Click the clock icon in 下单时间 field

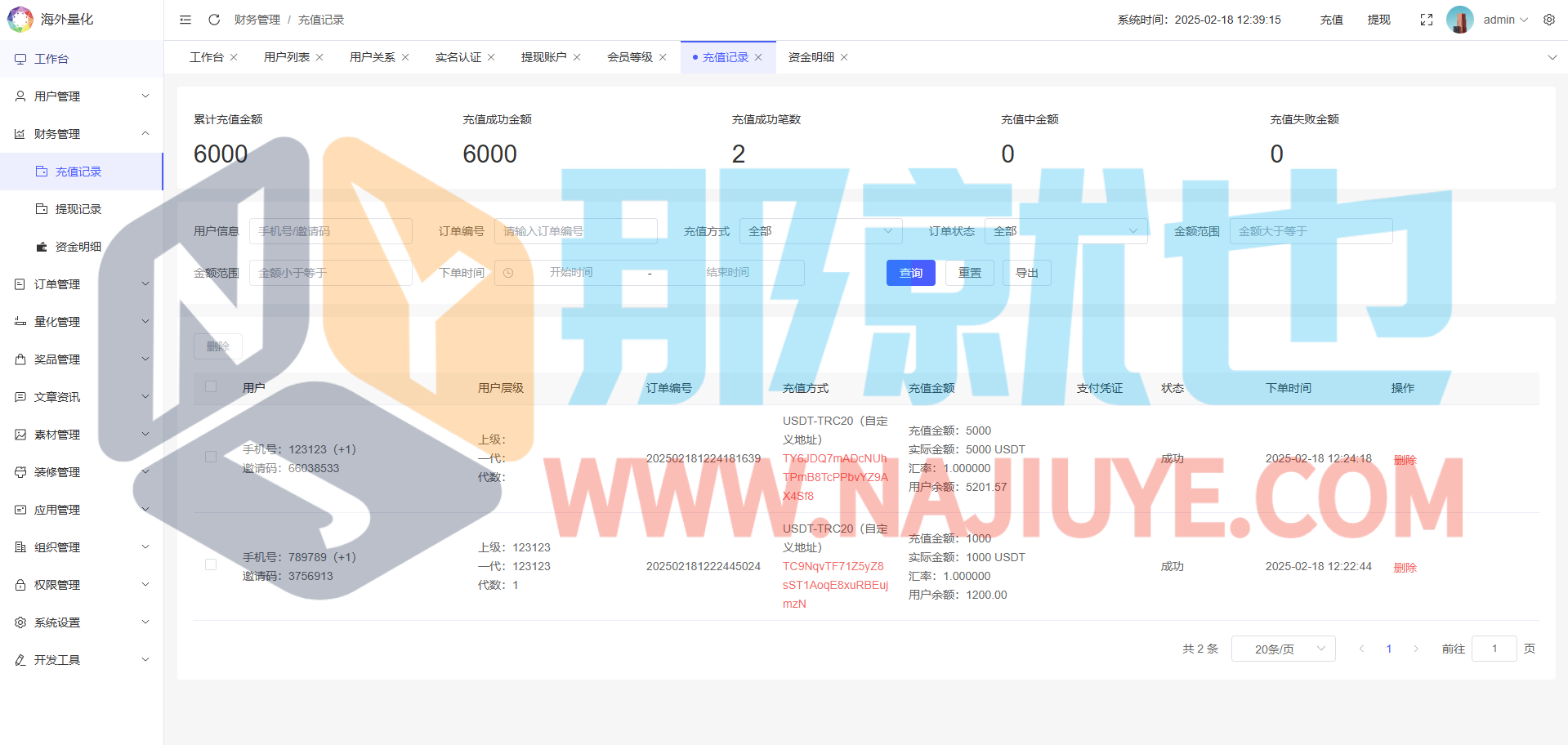[x=508, y=273]
